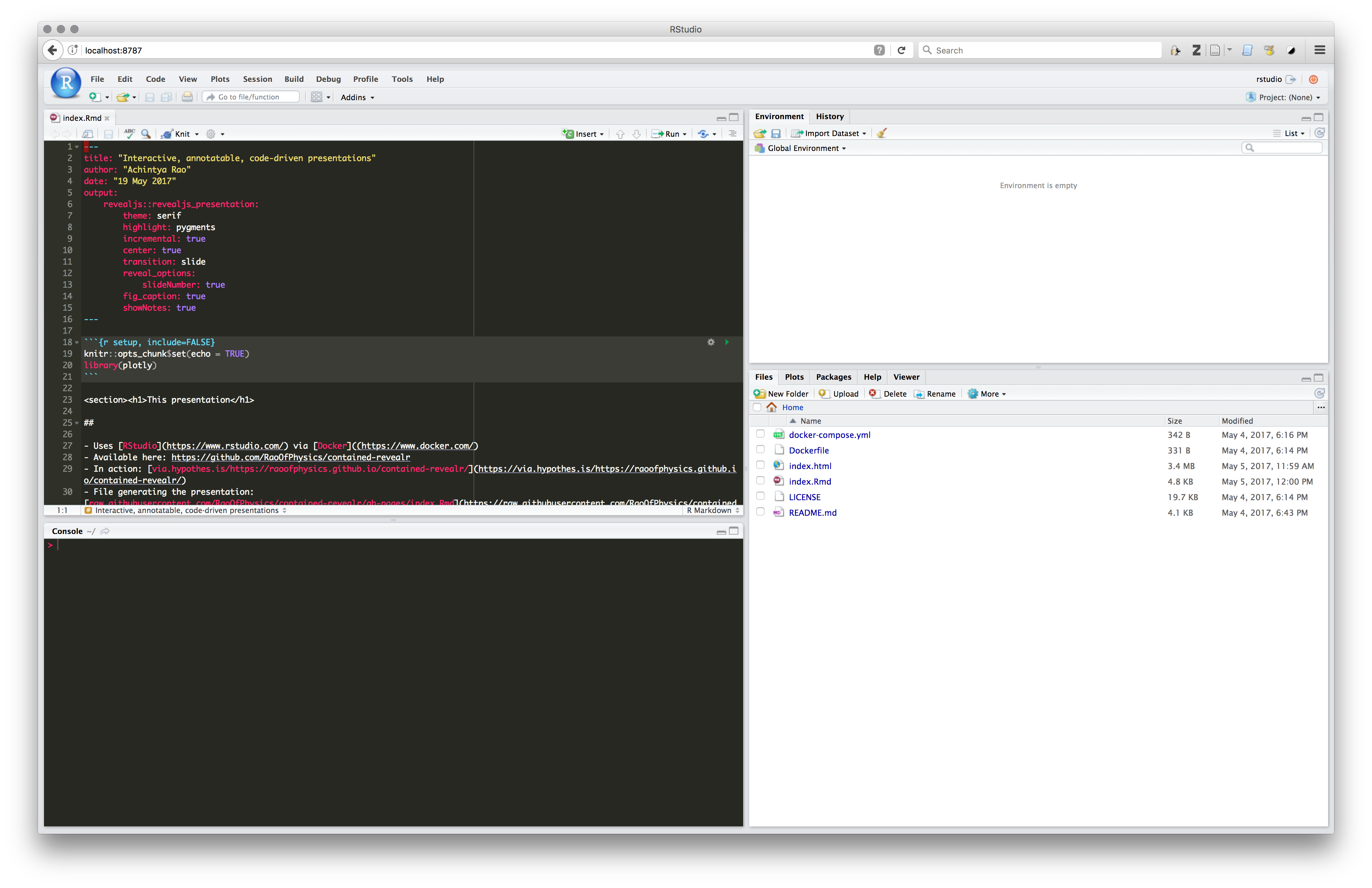Select the Dockerfile checkbox
The height and width of the screenshot is (888, 1372).
pos(760,449)
